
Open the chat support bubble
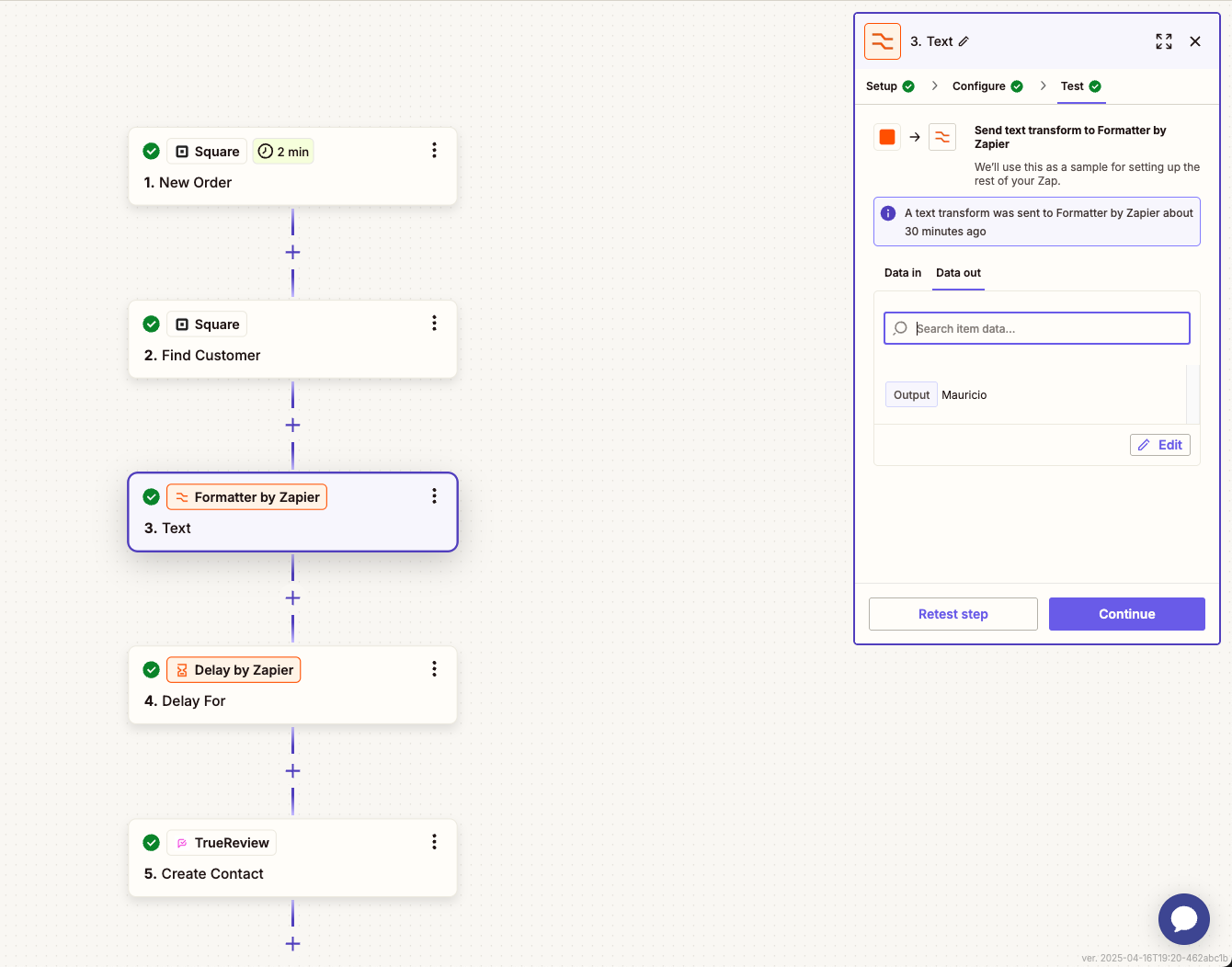click(1184, 919)
